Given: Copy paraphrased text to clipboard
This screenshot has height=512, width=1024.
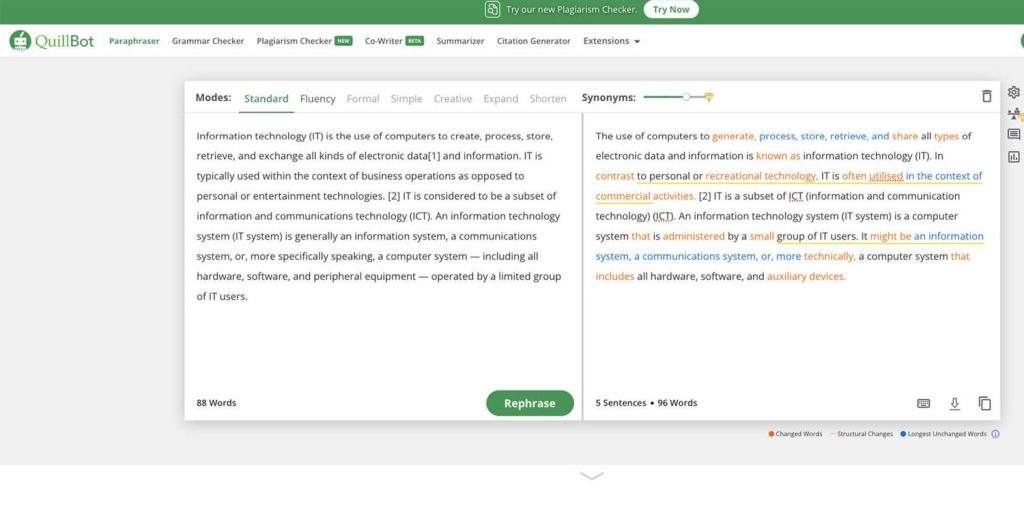Looking at the screenshot, I should coord(985,404).
